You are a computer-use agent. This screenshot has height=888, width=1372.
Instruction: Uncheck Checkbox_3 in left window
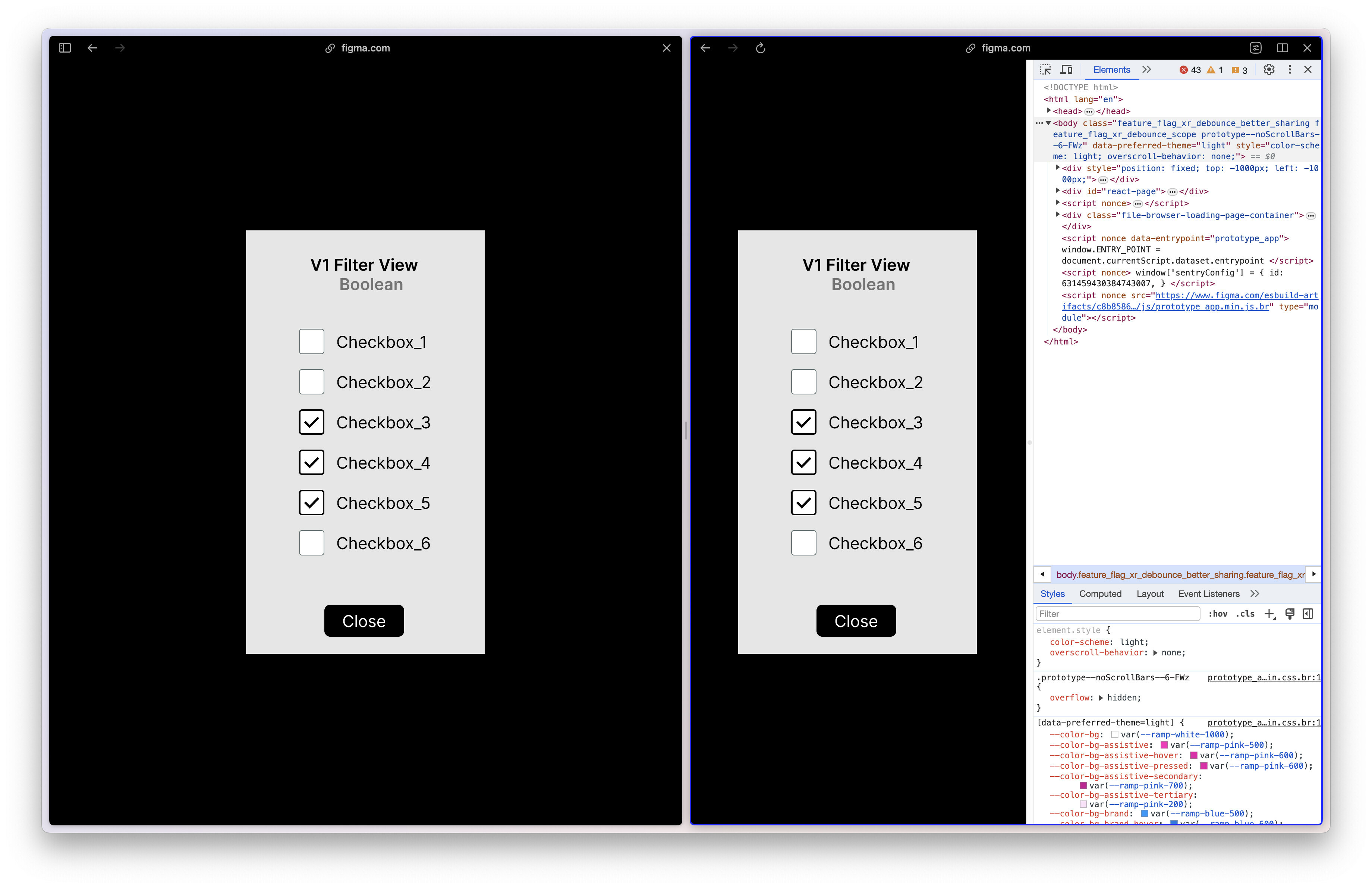click(311, 422)
